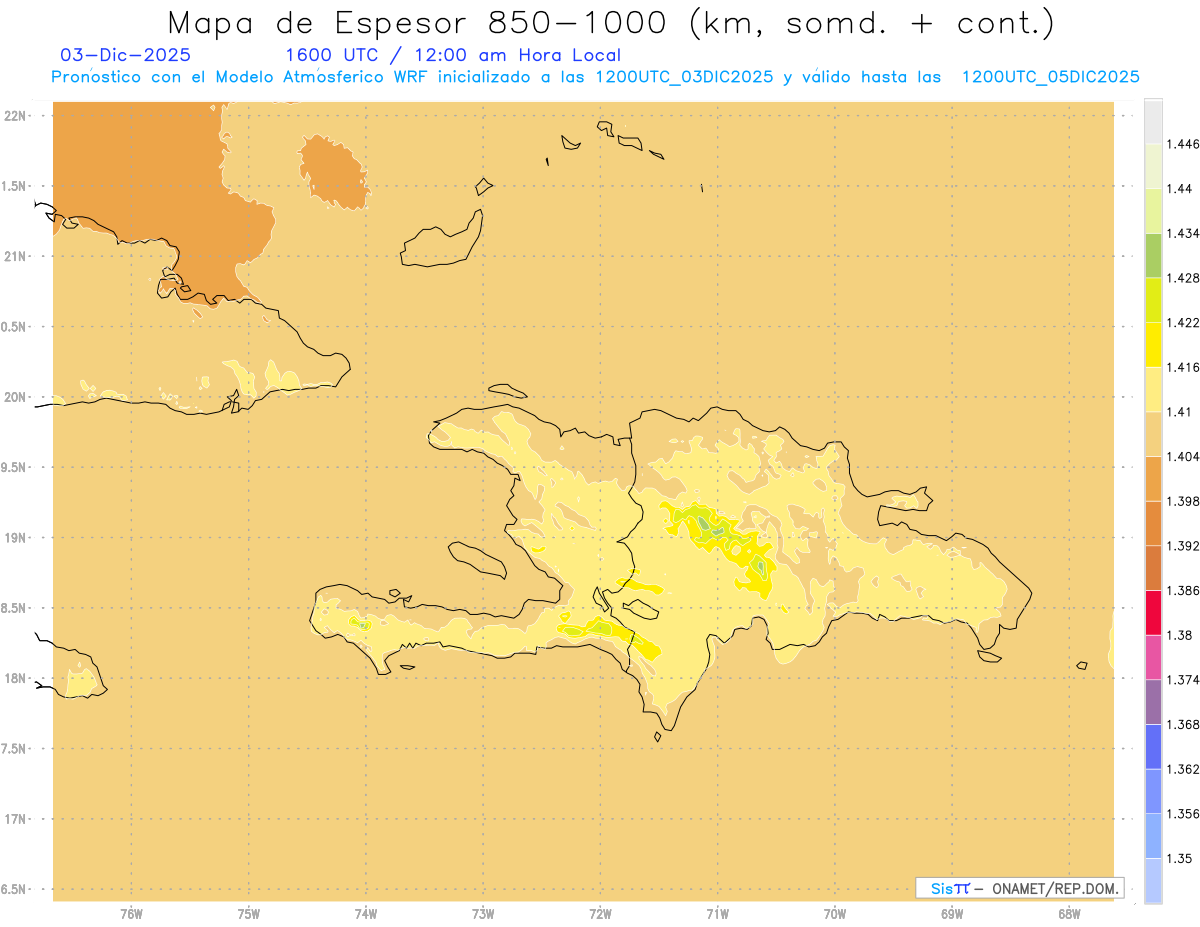The width and height of the screenshot is (1200, 927).
Task: Pick the pink swatch between 1.374 and 1.38
Action: (x=1153, y=657)
